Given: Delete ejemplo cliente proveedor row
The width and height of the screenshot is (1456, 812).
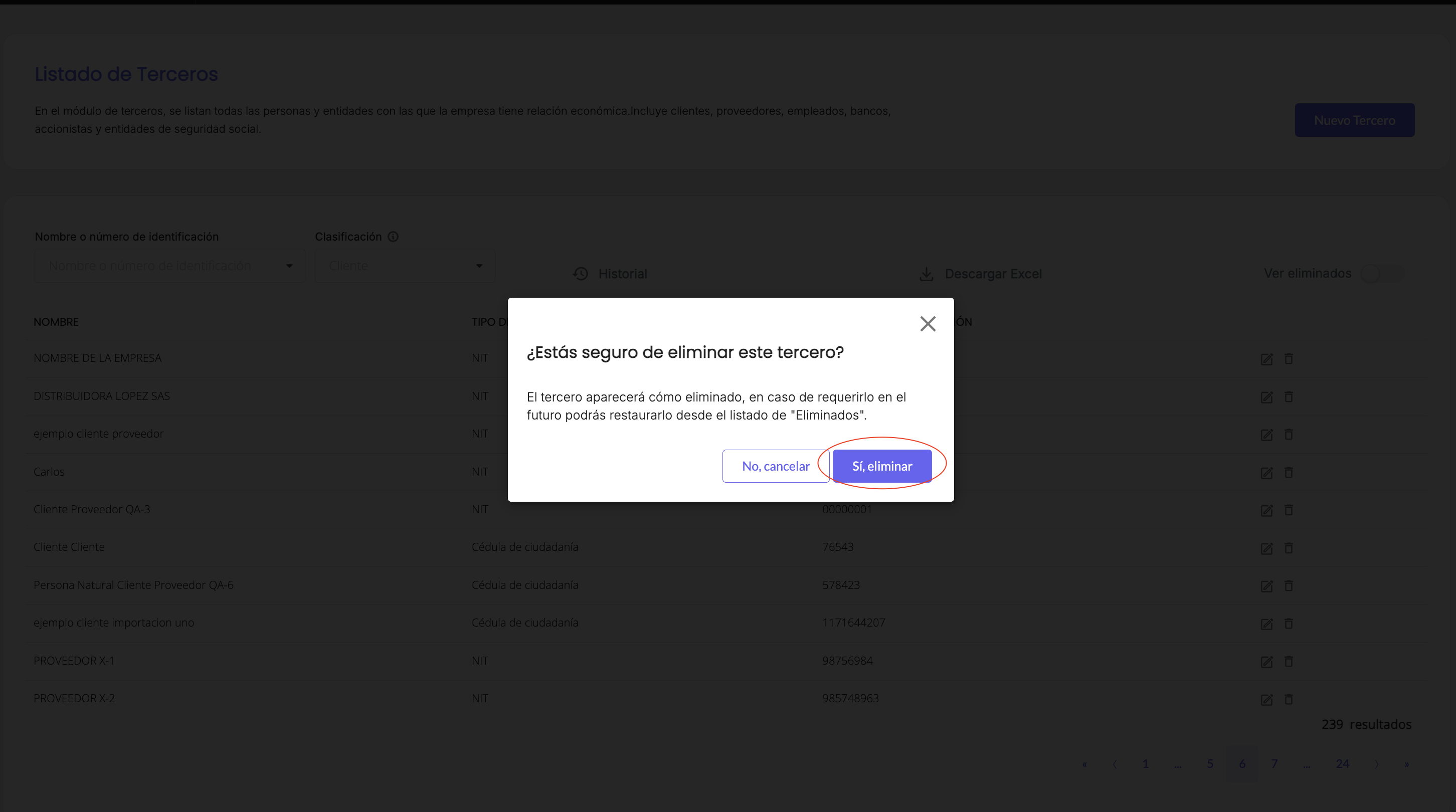Looking at the screenshot, I should (x=1288, y=434).
